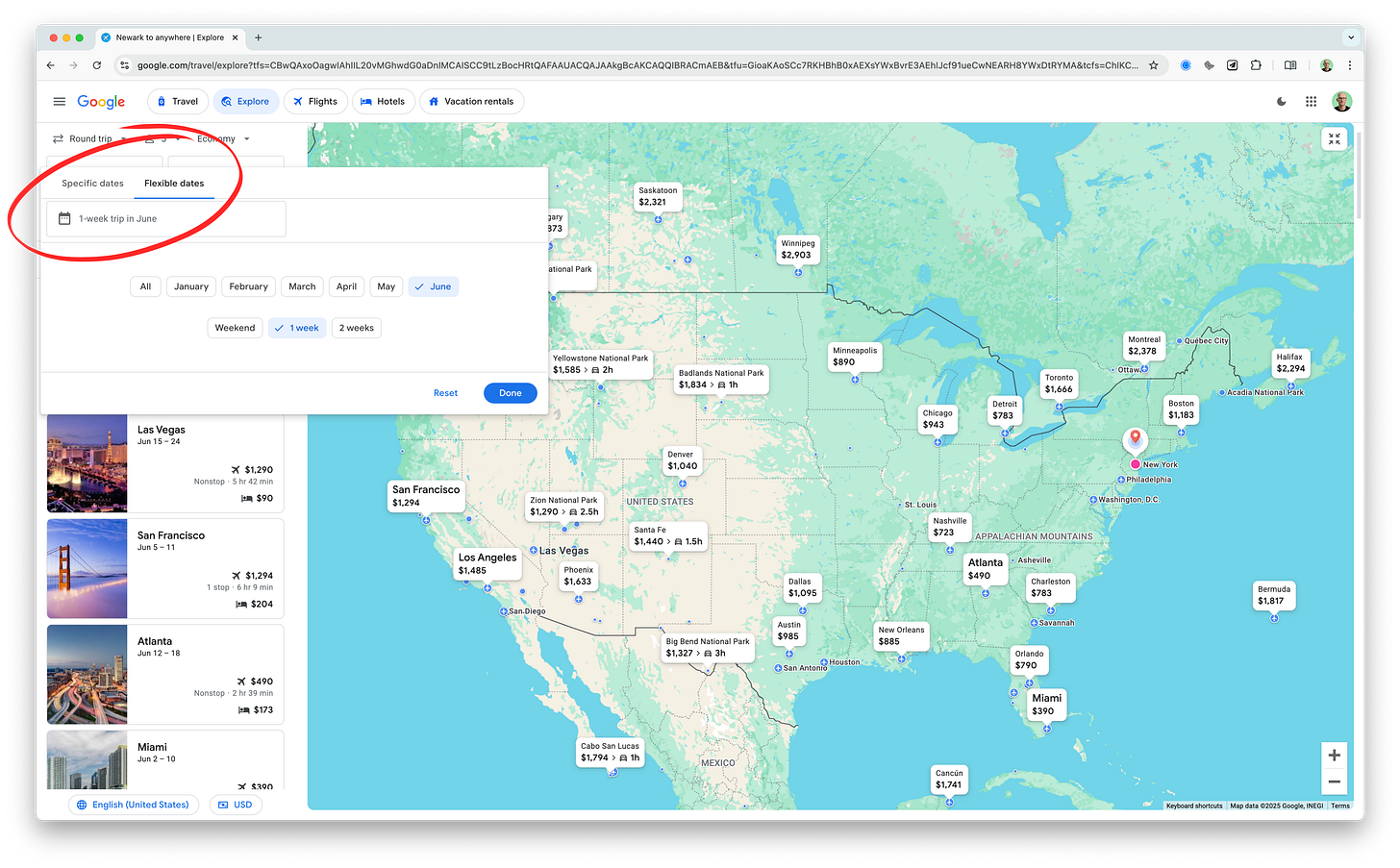The width and height of the screenshot is (1400, 868).
Task: Open Vacation rentals
Action: [471, 101]
